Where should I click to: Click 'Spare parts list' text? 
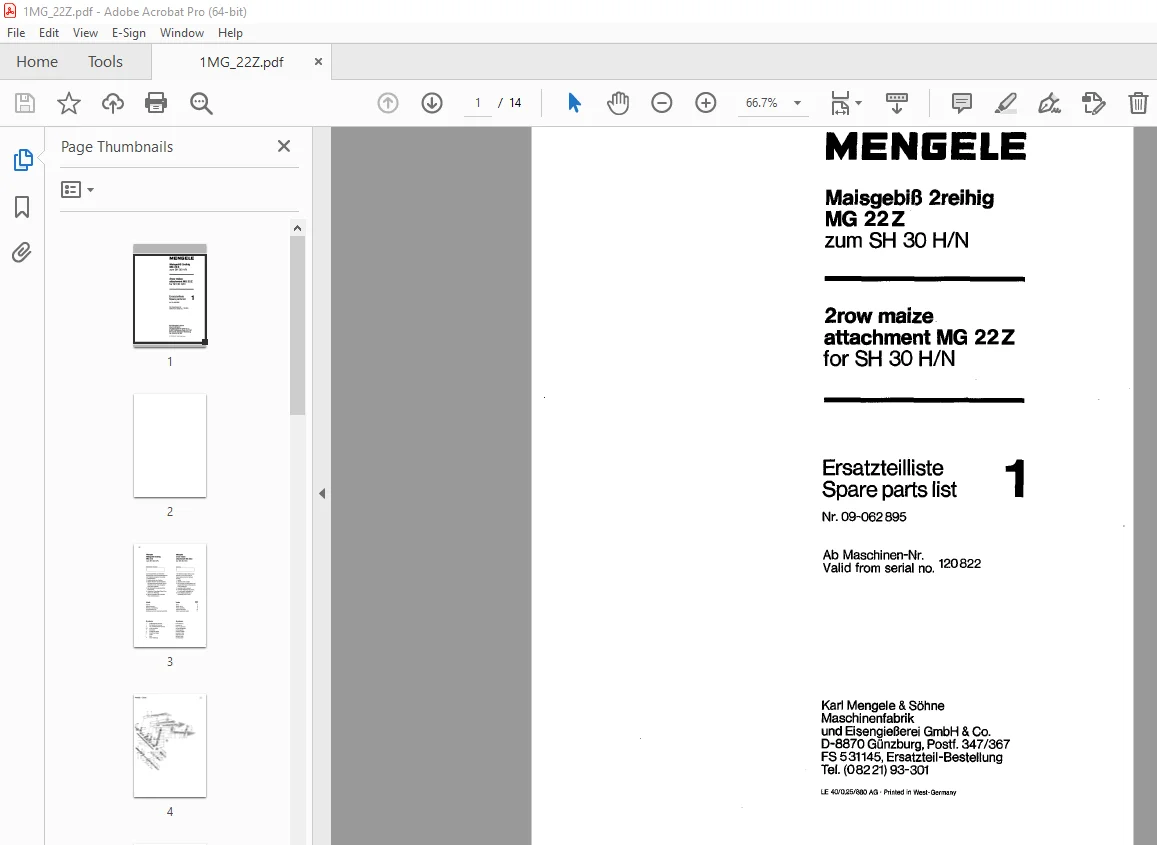(x=889, y=489)
